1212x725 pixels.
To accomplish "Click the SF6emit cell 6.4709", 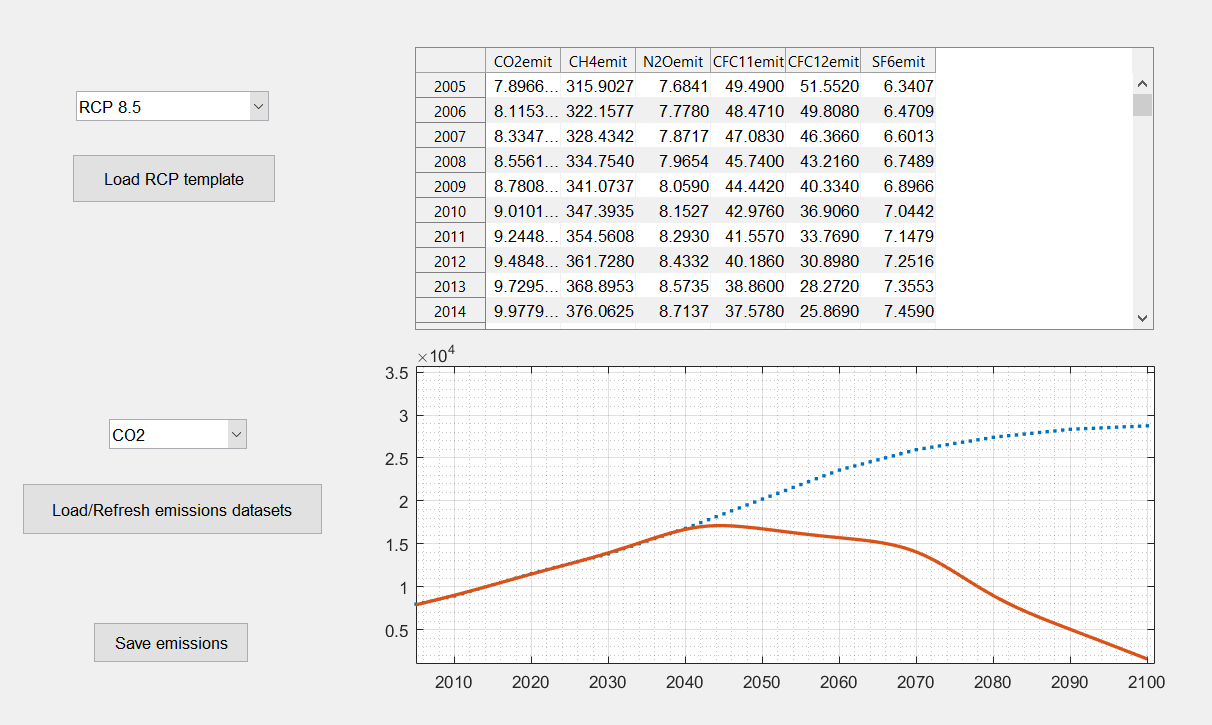I will pyautogui.click(x=898, y=112).
